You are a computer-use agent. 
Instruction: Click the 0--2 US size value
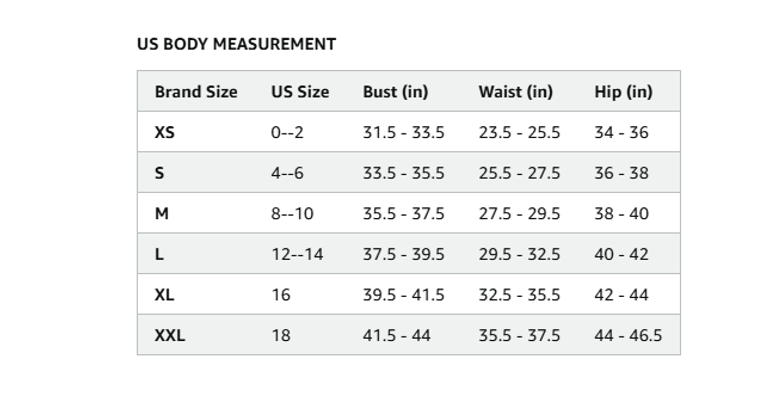[287, 132]
